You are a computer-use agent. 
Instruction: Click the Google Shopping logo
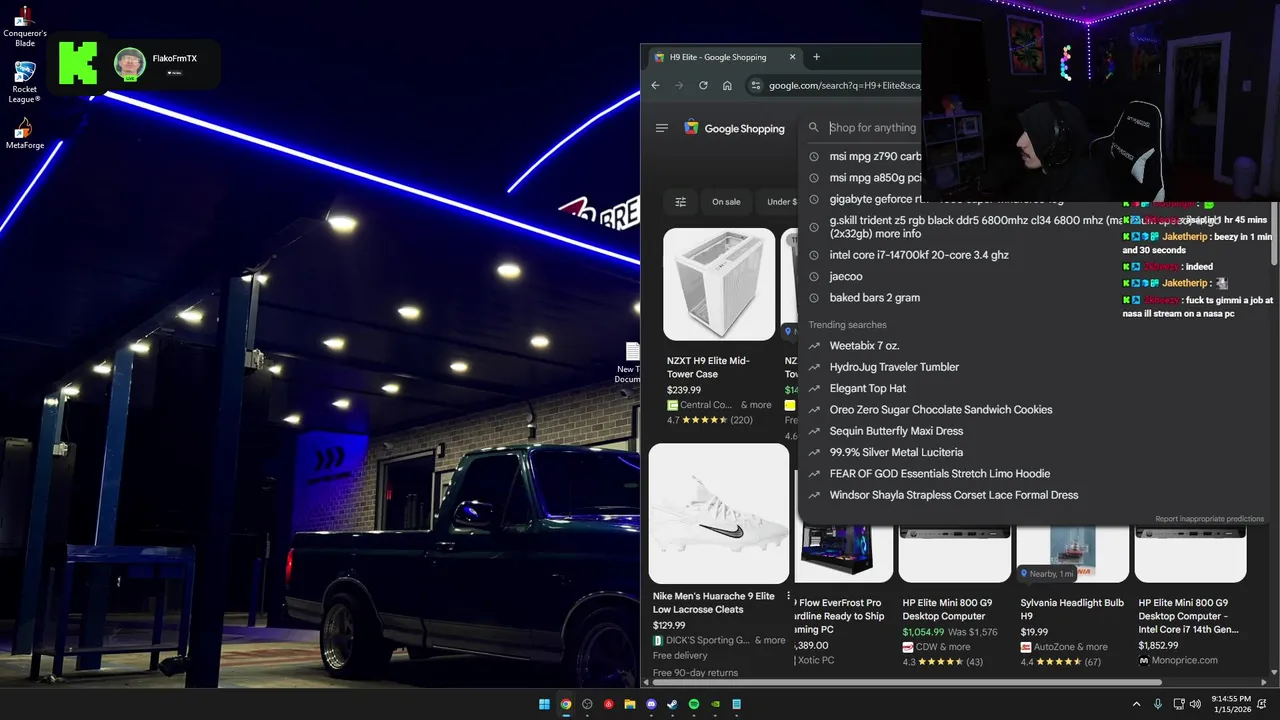pyautogui.click(x=734, y=128)
